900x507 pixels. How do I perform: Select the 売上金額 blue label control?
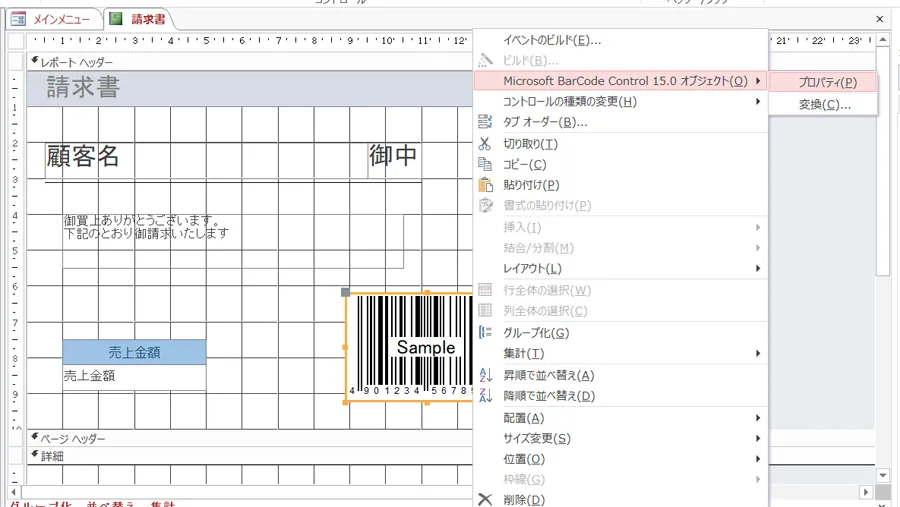pos(134,352)
